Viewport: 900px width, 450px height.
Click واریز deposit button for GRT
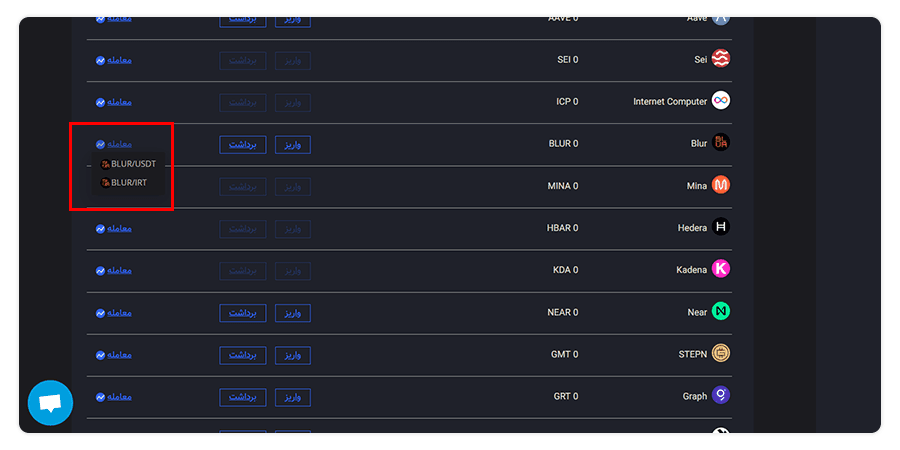pyautogui.click(x=293, y=397)
